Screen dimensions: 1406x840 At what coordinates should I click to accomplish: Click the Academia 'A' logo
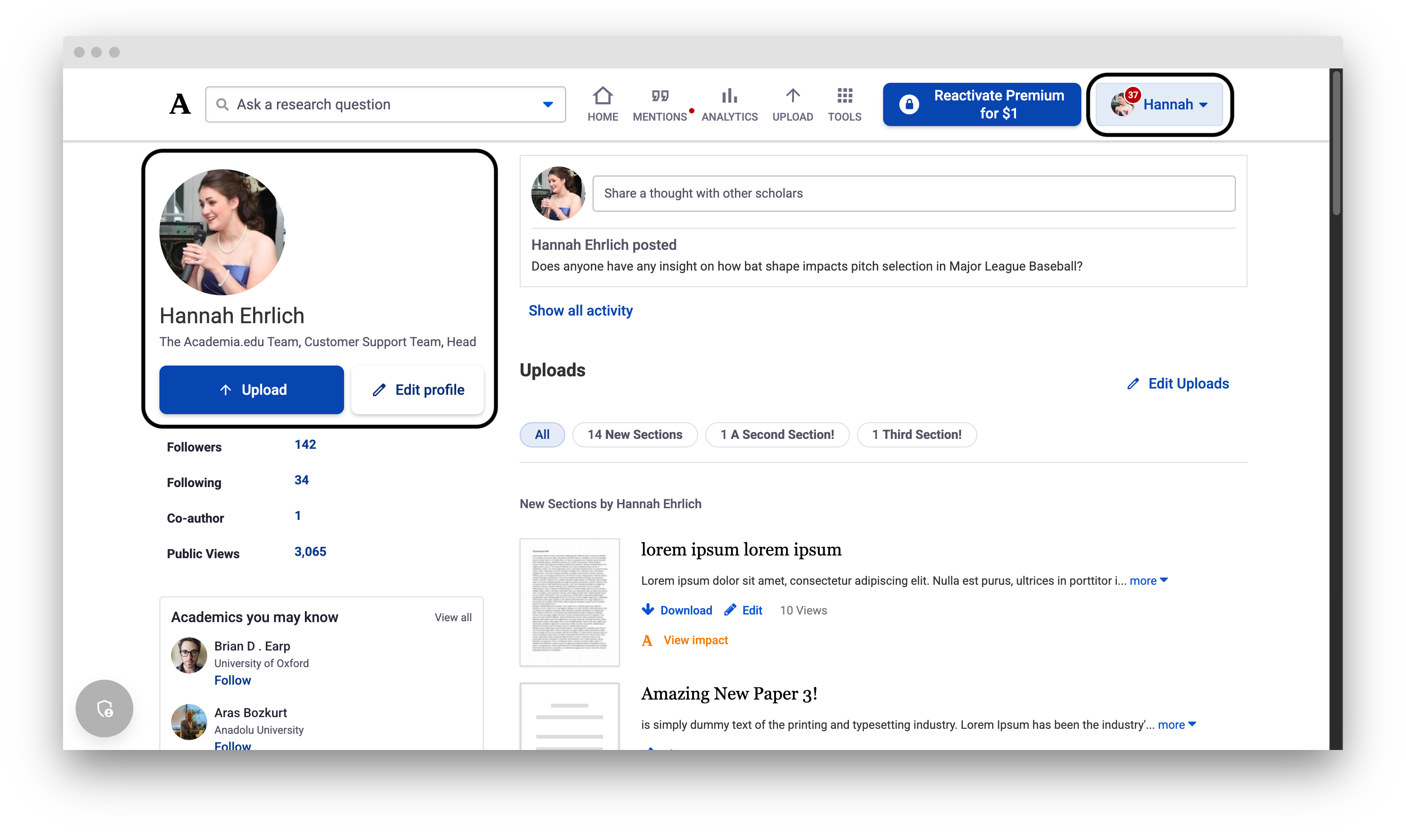pos(180,104)
